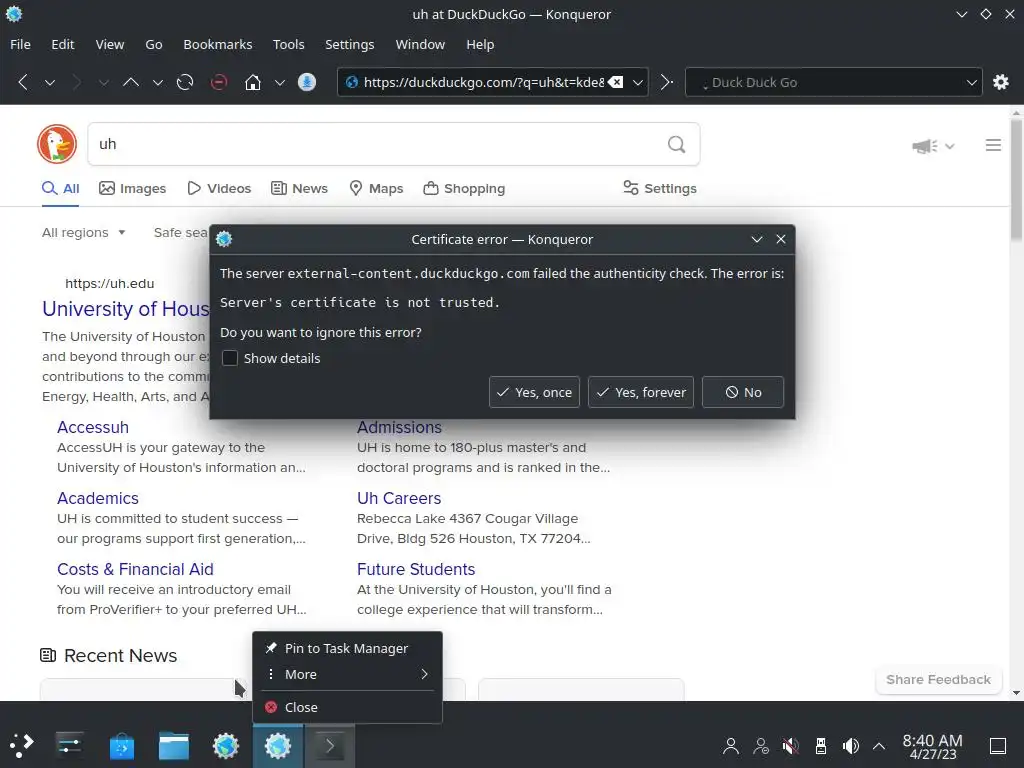Open Duck Duck Go search engine dropdown
This screenshot has height=768, width=1024.
(x=971, y=82)
